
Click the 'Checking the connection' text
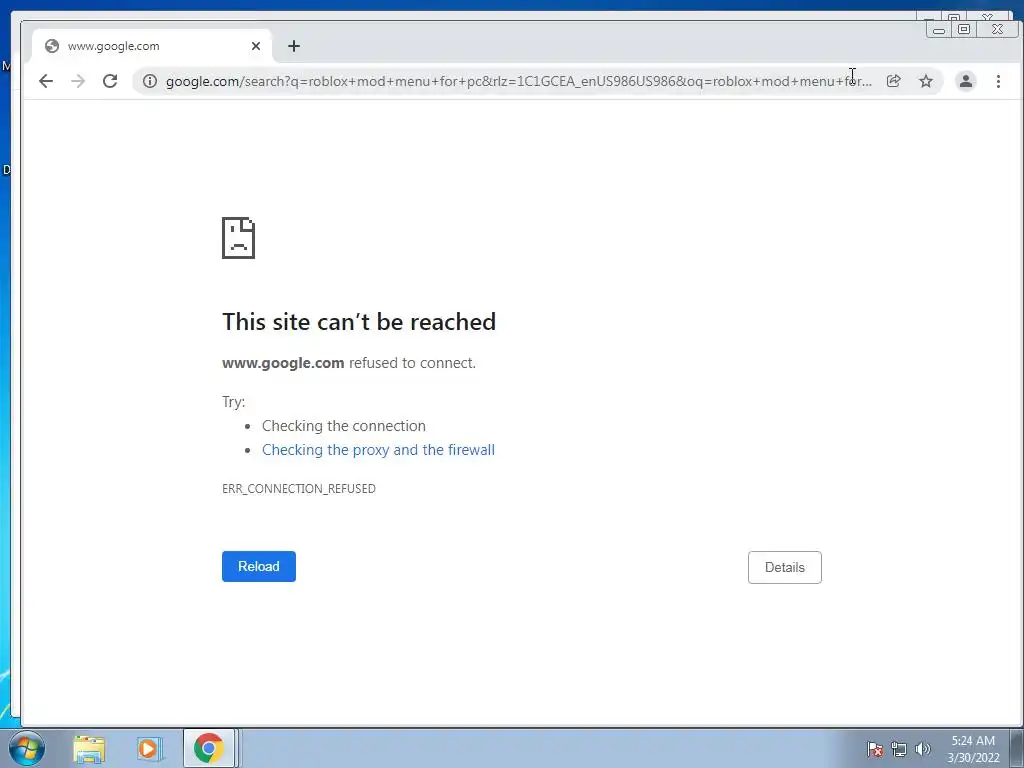344,426
